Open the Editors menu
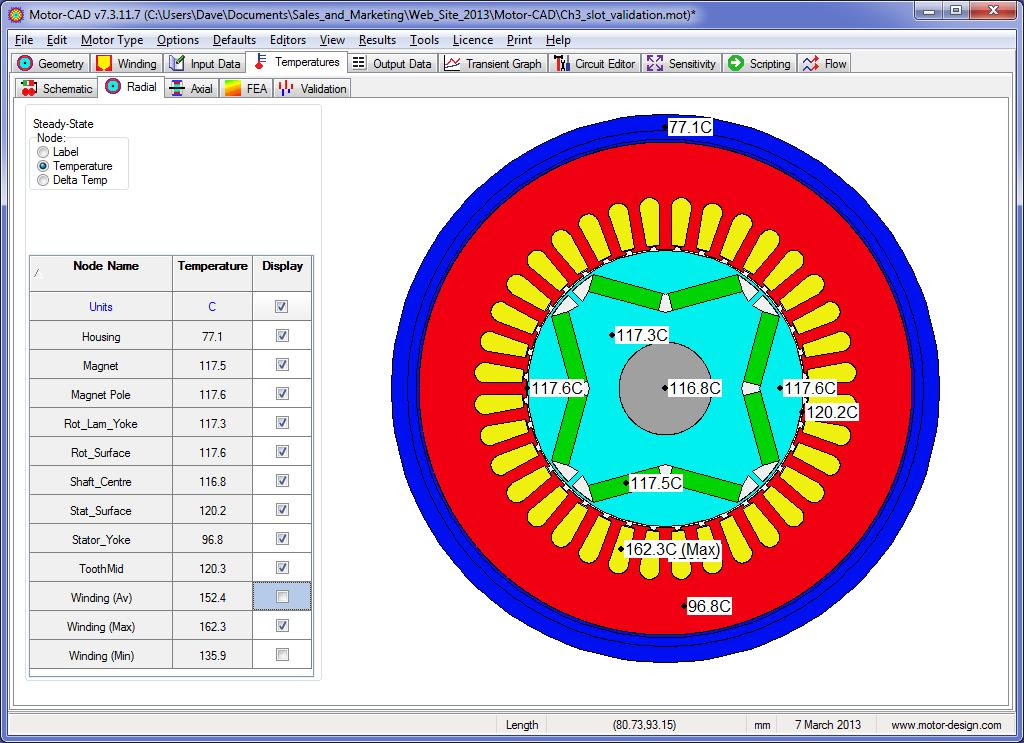1024x743 pixels. pyautogui.click(x=287, y=40)
